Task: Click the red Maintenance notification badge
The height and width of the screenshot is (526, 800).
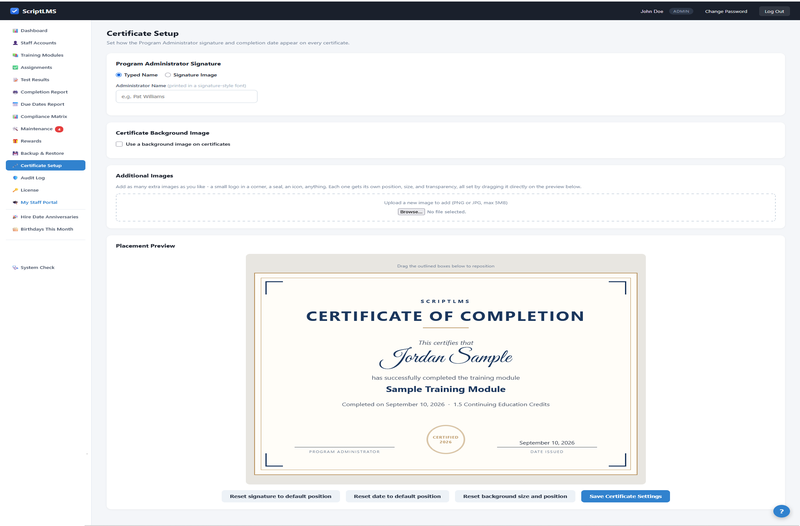Action: [59, 129]
